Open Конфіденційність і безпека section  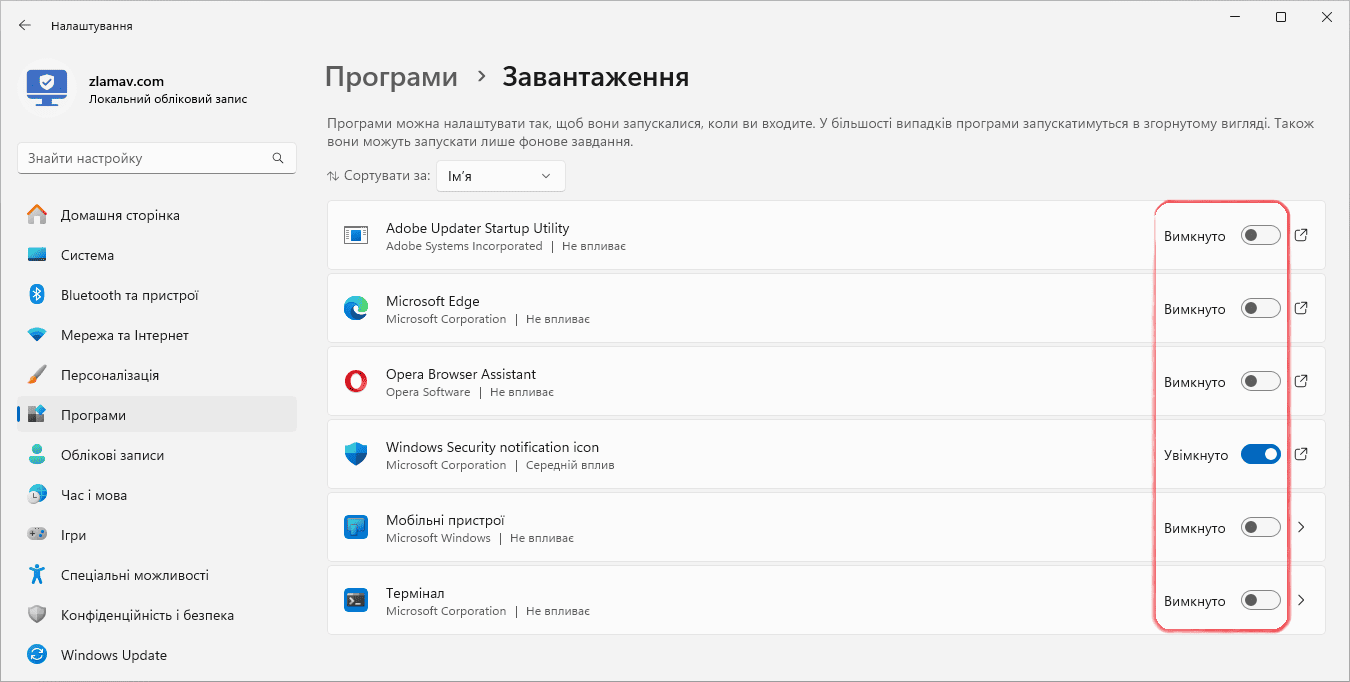pos(157,615)
